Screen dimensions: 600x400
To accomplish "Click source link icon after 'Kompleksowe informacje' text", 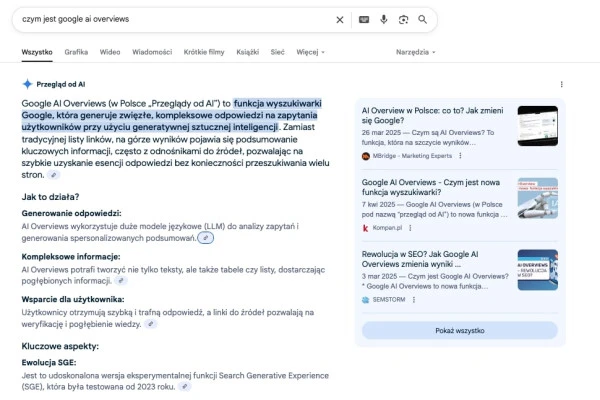I will click(135, 281).
